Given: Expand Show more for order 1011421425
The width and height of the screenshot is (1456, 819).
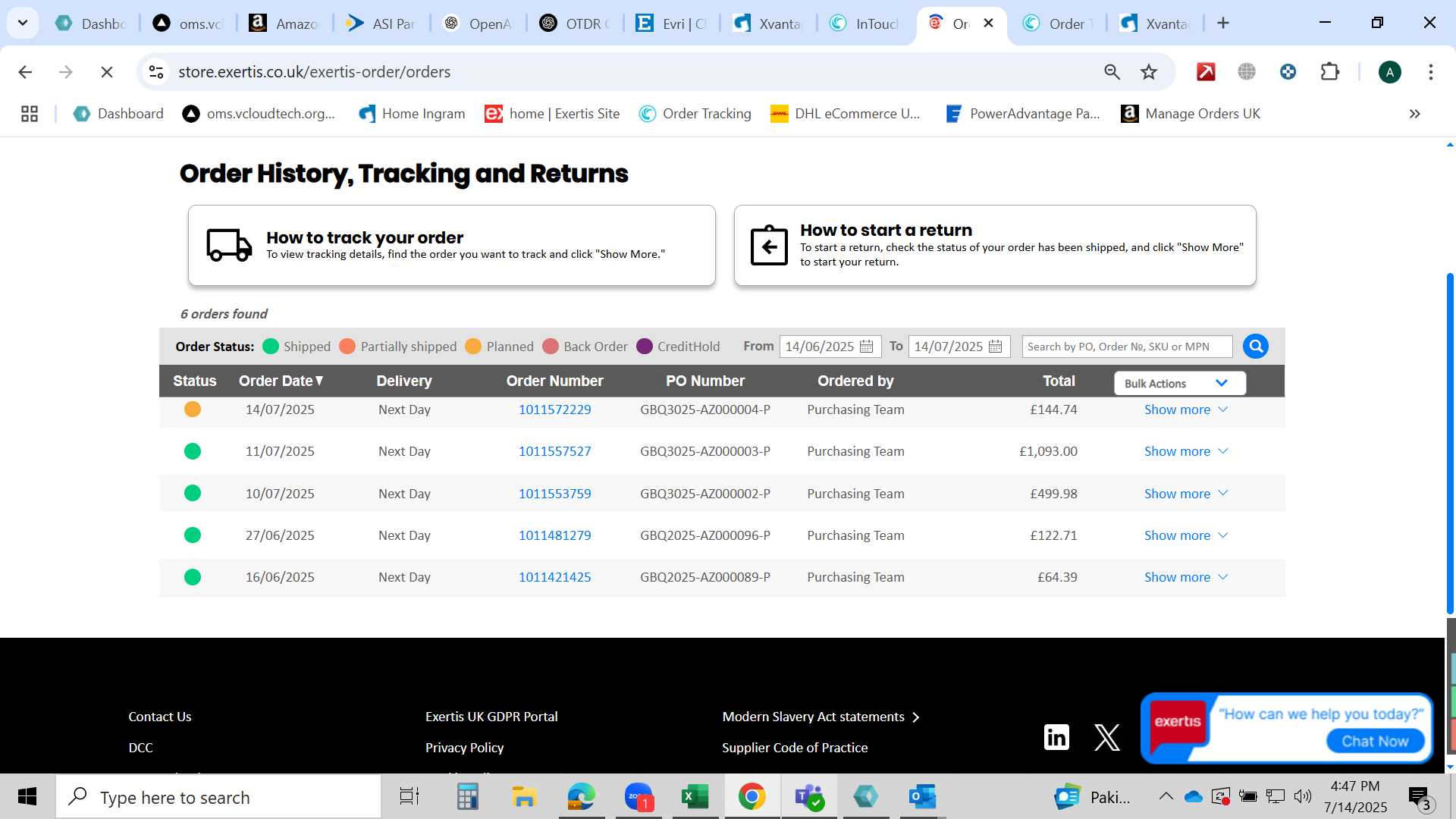Looking at the screenshot, I should coord(1185,577).
